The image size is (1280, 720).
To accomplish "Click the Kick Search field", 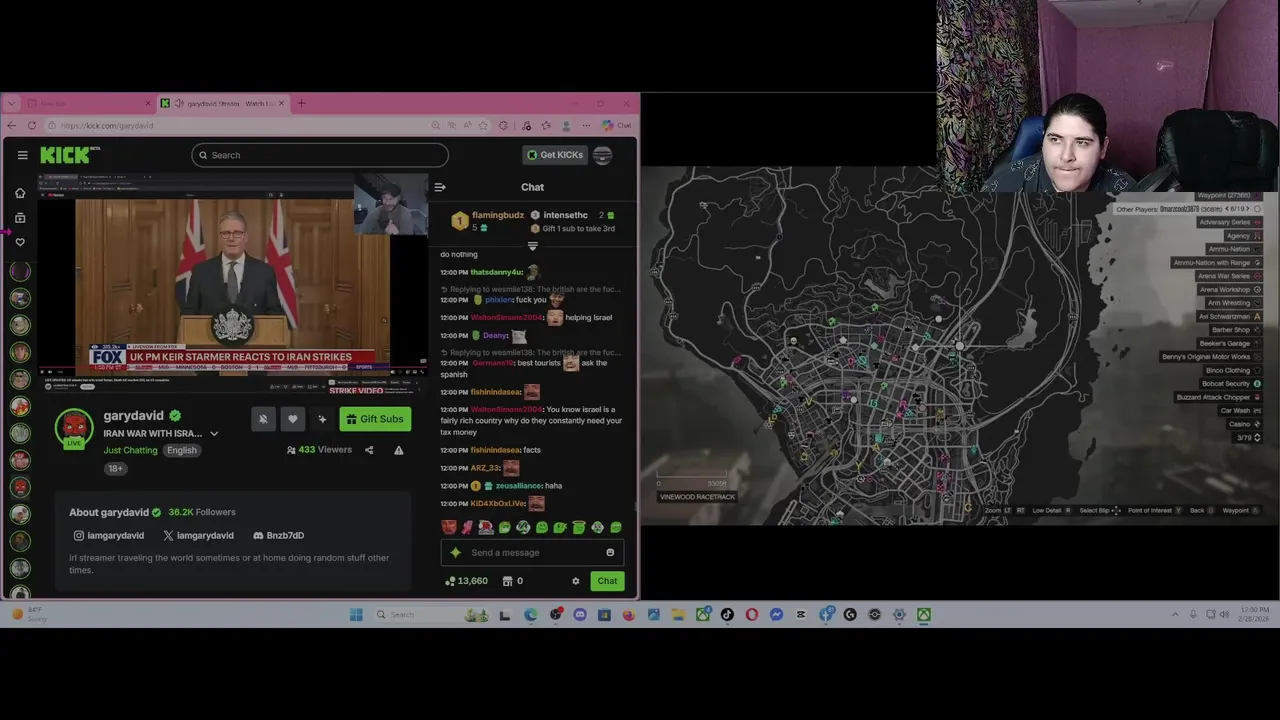I will 320,155.
